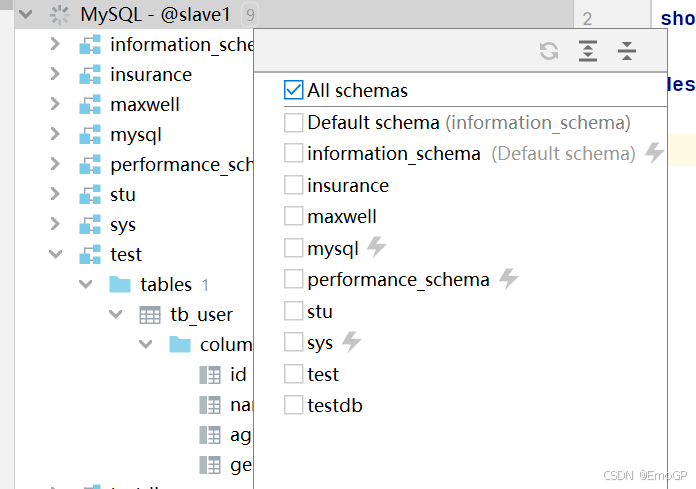Select the 'insurance' schema label in tree
Screen dimensions: 696x489
coord(151,75)
